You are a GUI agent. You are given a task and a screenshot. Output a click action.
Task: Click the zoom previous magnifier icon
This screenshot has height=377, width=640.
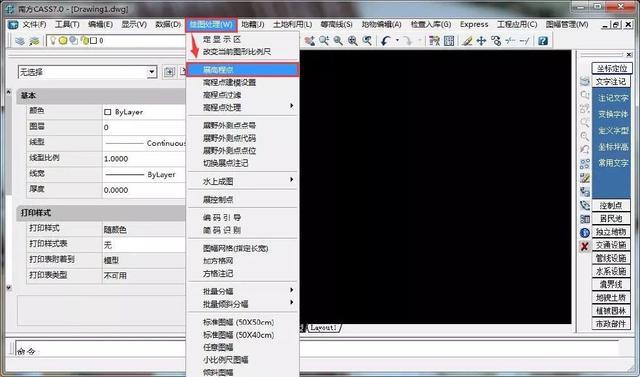tap(367, 40)
